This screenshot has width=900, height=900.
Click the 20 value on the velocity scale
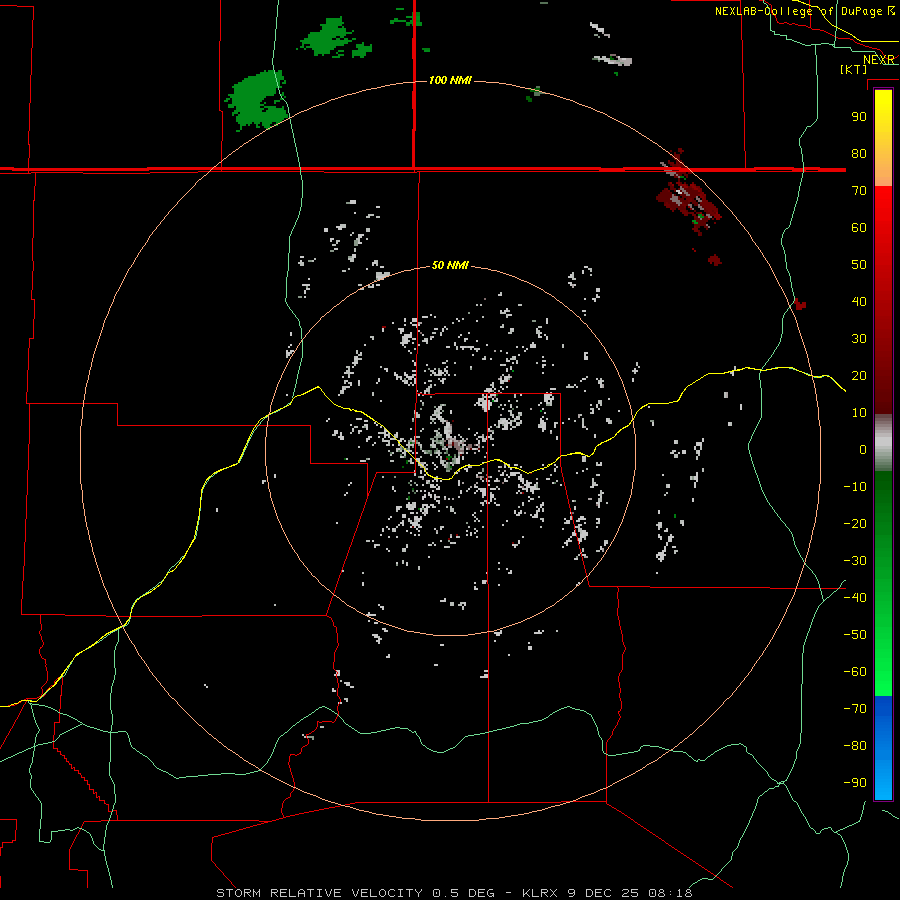tap(859, 376)
